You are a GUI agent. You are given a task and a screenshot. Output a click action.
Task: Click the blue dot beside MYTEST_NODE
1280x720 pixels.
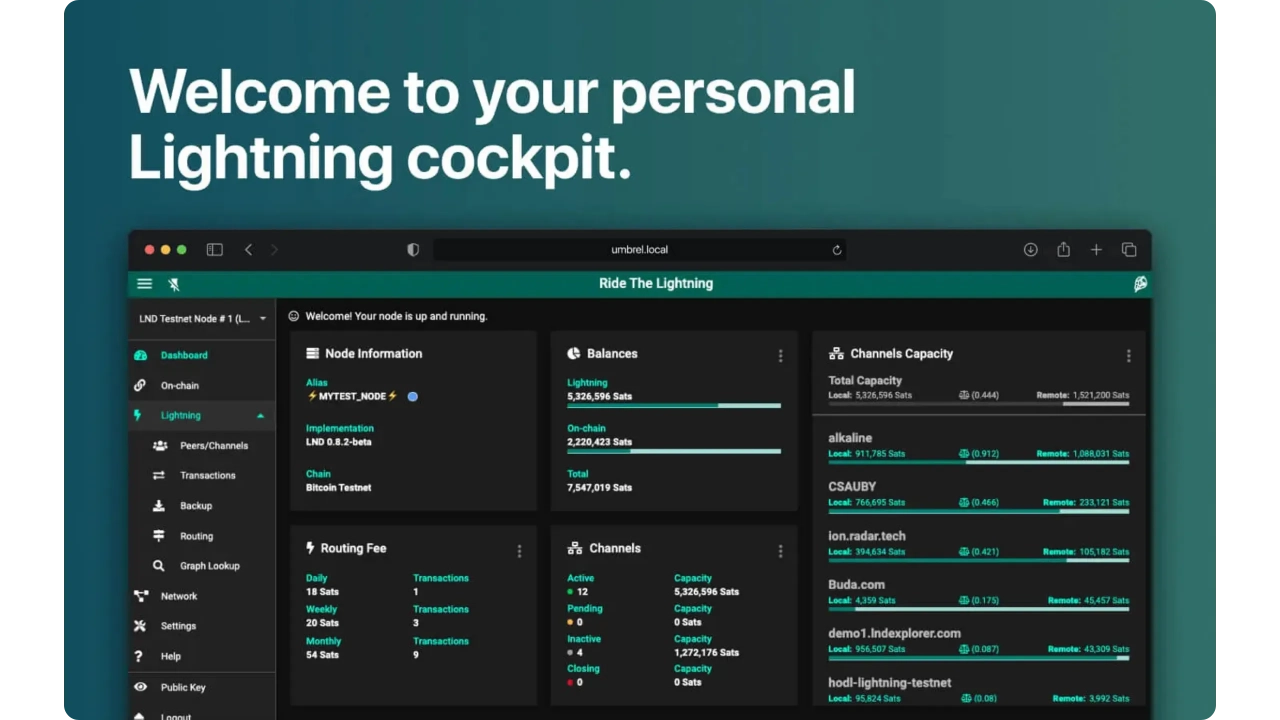pos(413,396)
